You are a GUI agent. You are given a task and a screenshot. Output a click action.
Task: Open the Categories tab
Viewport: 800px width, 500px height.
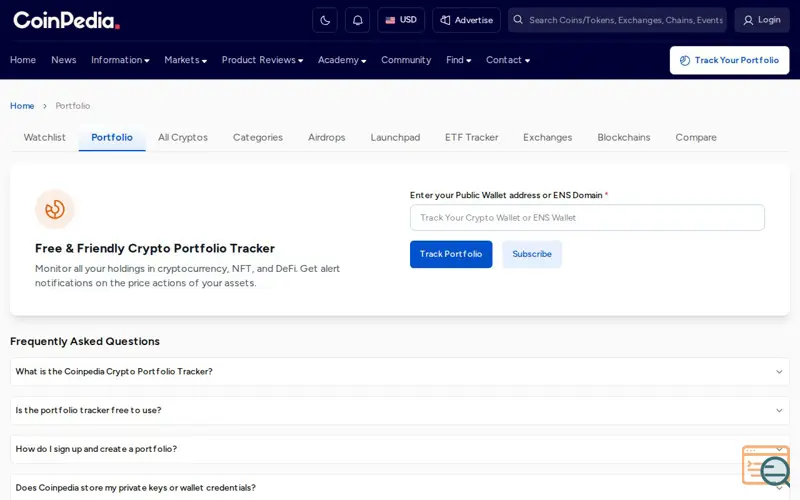pyautogui.click(x=258, y=138)
